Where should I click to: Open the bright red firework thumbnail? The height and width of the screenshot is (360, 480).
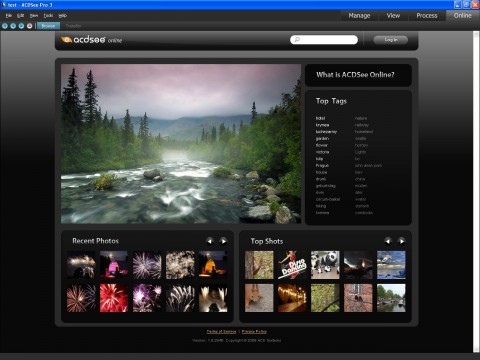click(114, 298)
